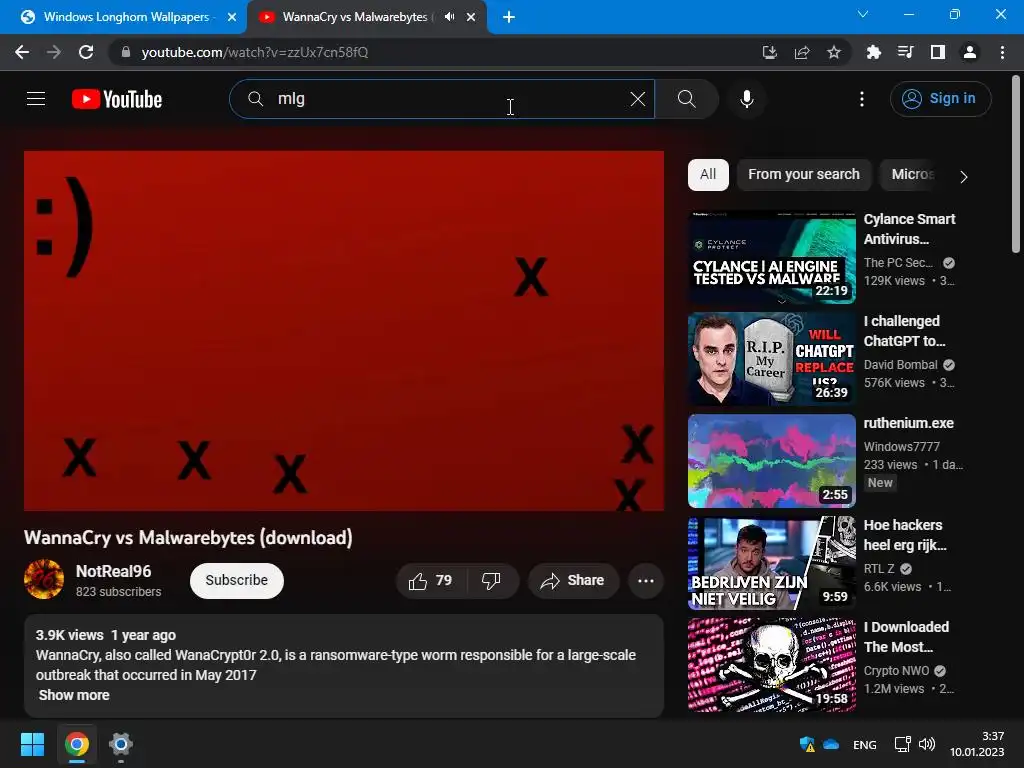Focus the YouTube search field
1024x768 pixels.
(441, 99)
